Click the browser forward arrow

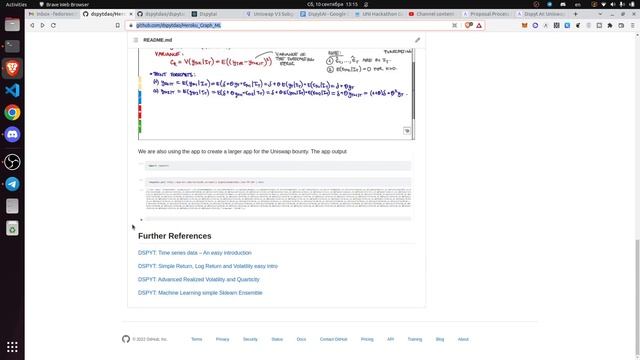[42, 25]
